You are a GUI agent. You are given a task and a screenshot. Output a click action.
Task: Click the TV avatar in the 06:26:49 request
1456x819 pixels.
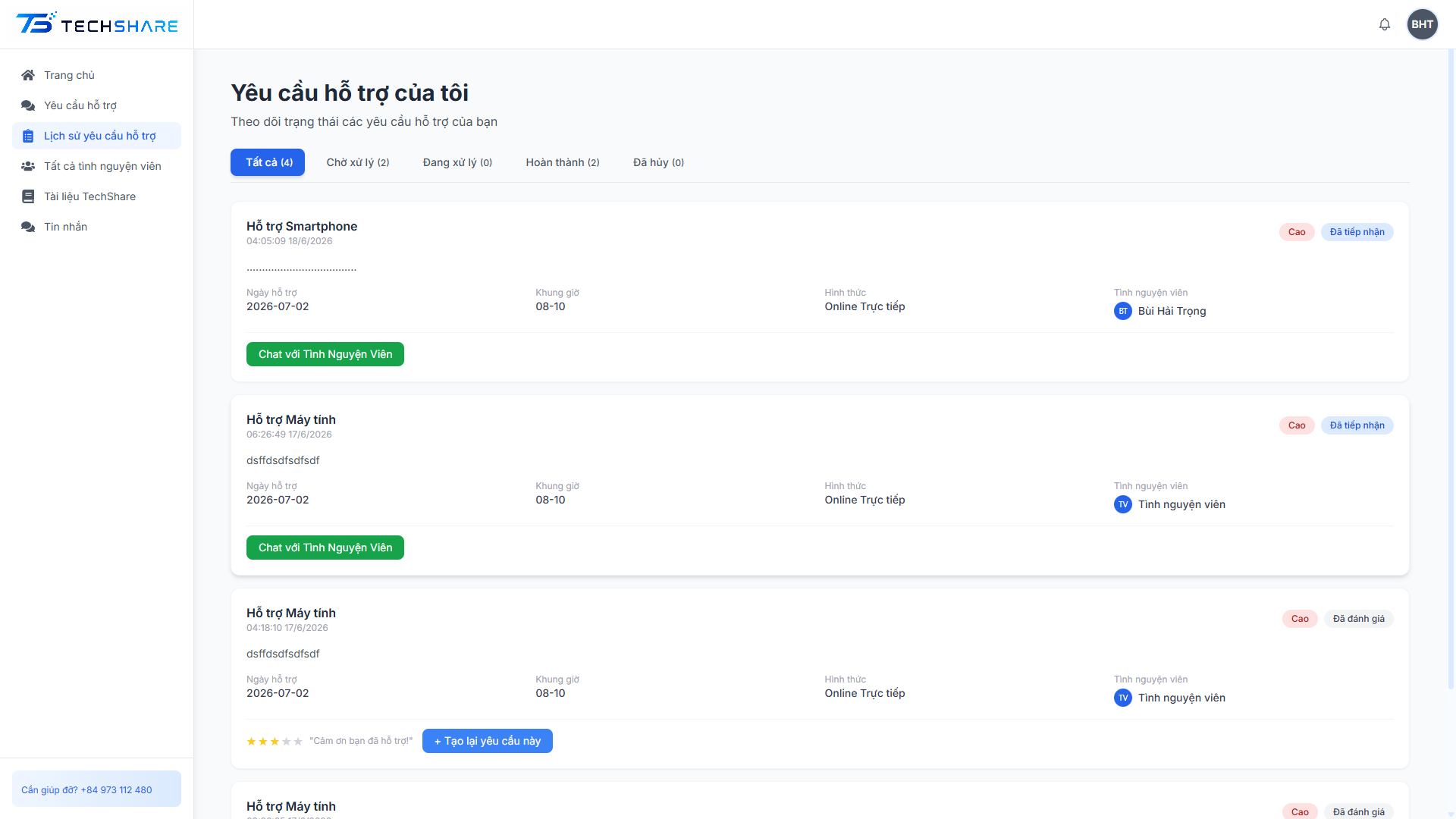(1123, 504)
